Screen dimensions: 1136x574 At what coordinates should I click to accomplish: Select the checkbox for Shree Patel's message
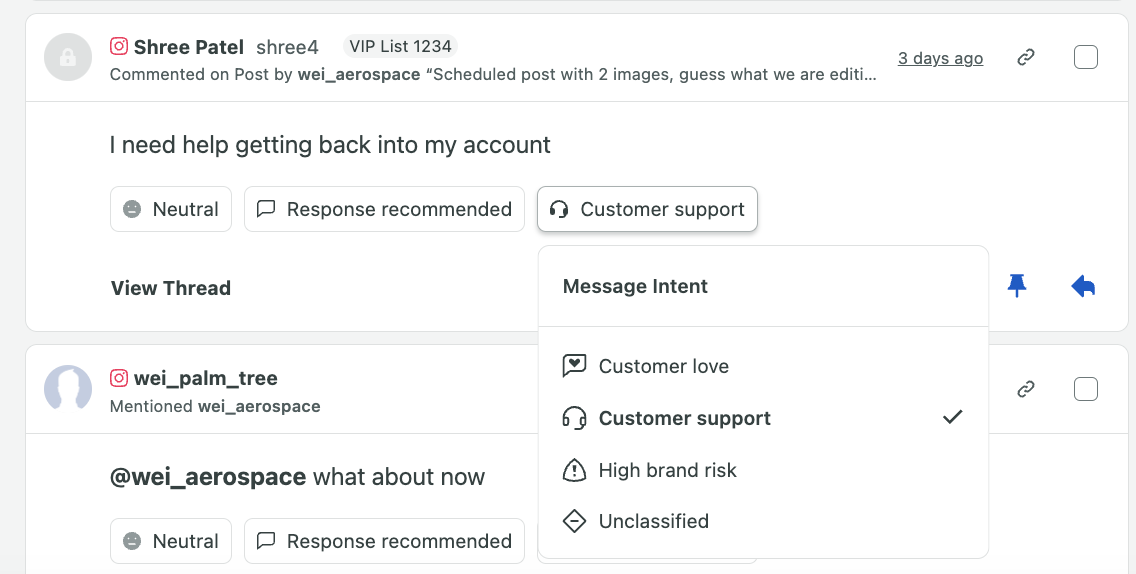pyautogui.click(x=1085, y=57)
